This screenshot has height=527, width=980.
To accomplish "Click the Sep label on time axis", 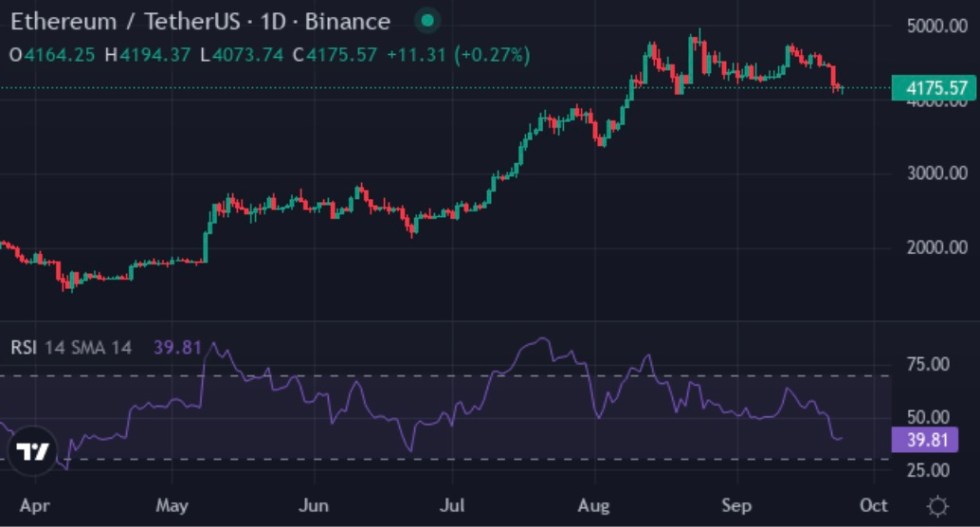I will click(x=736, y=505).
